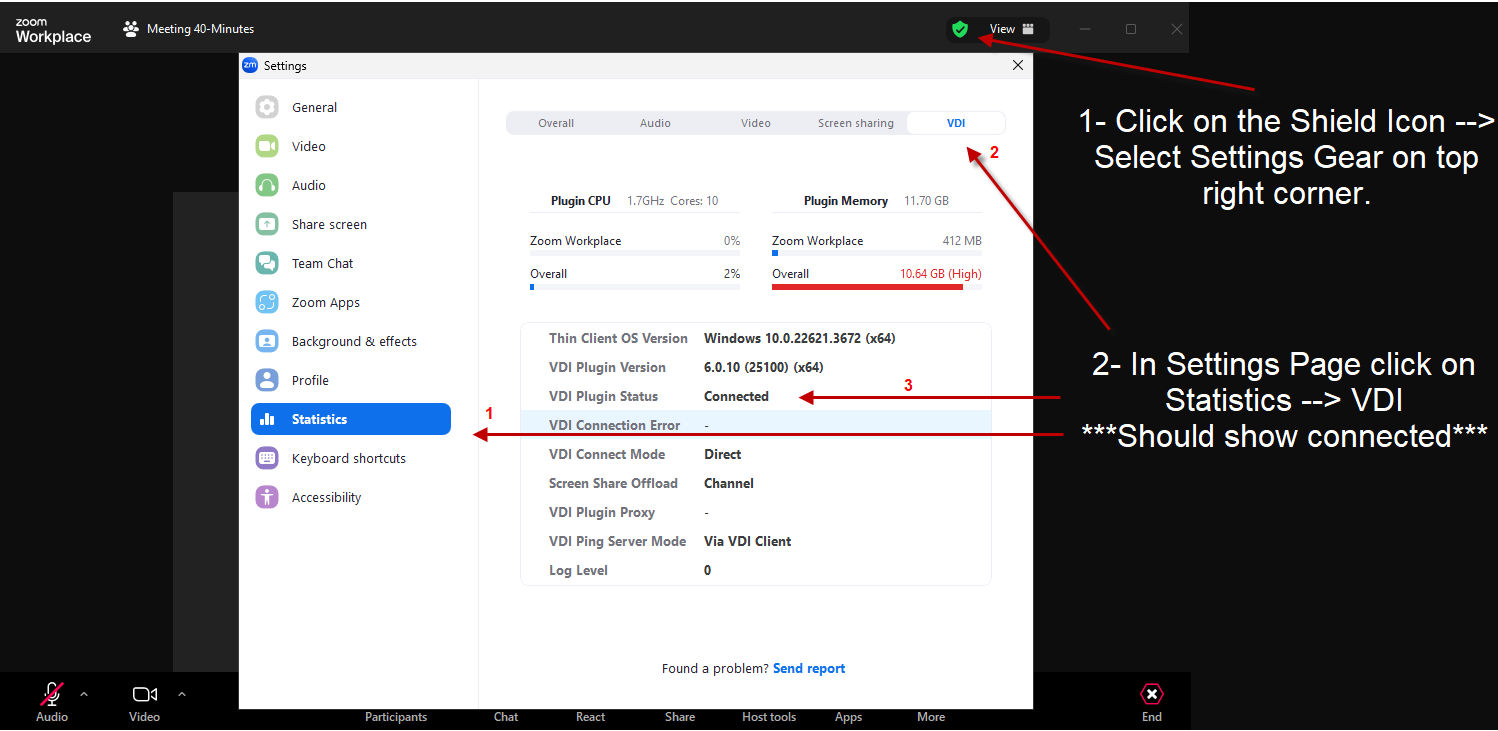Image resolution: width=1498 pixels, height=731 pixels.
Task: Maximize the Zoom meeting window
Action: [x=1131, y=29]
